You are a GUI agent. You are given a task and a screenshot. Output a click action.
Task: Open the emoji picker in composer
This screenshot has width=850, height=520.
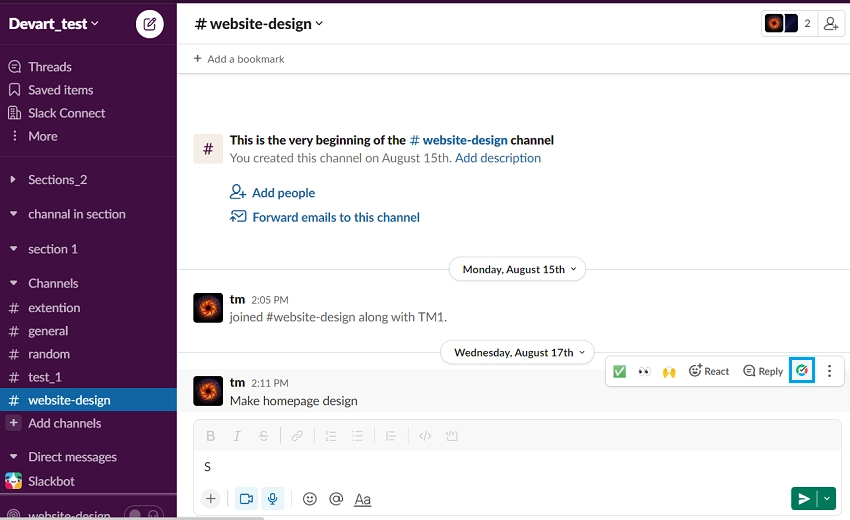tap(310, 499)
